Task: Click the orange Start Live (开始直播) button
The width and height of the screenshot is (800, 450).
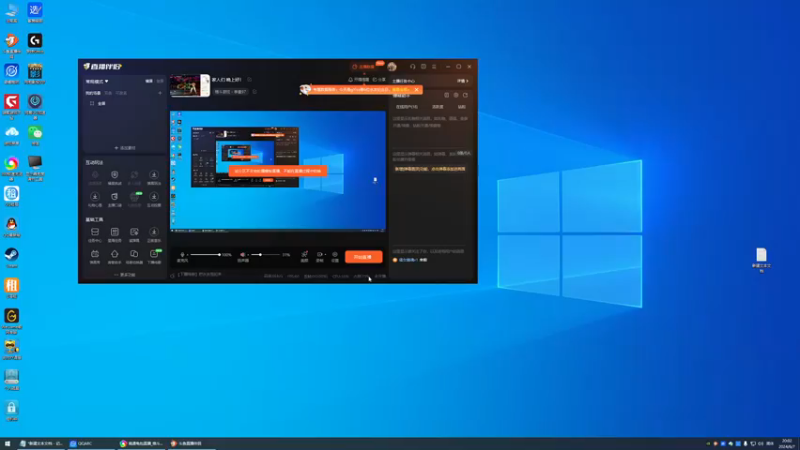Action: click(x=363, y=257)
